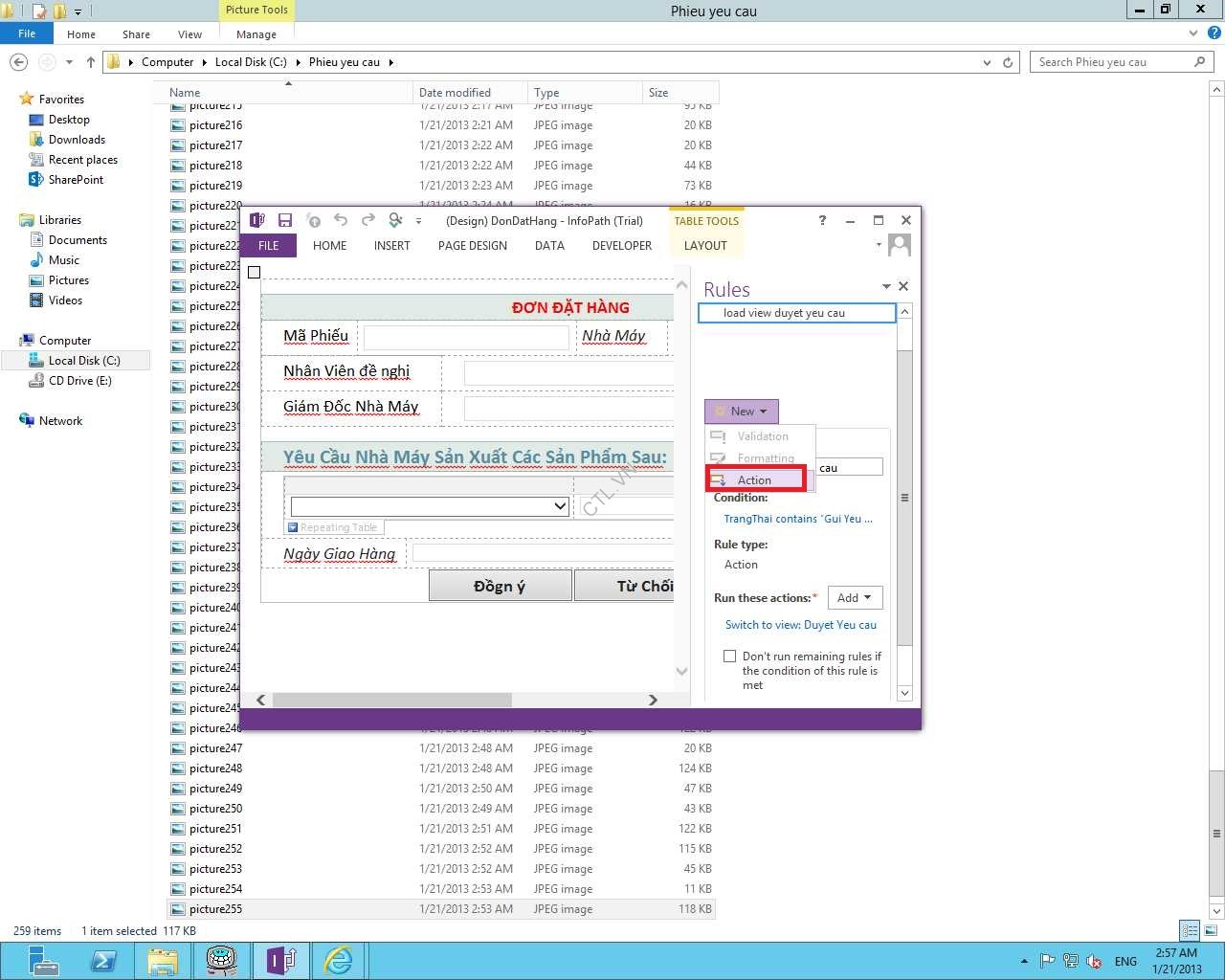Click the form's horizontal scrollbar thumb
Viewport: 1225px width, 980px height.
pos(392,701)
